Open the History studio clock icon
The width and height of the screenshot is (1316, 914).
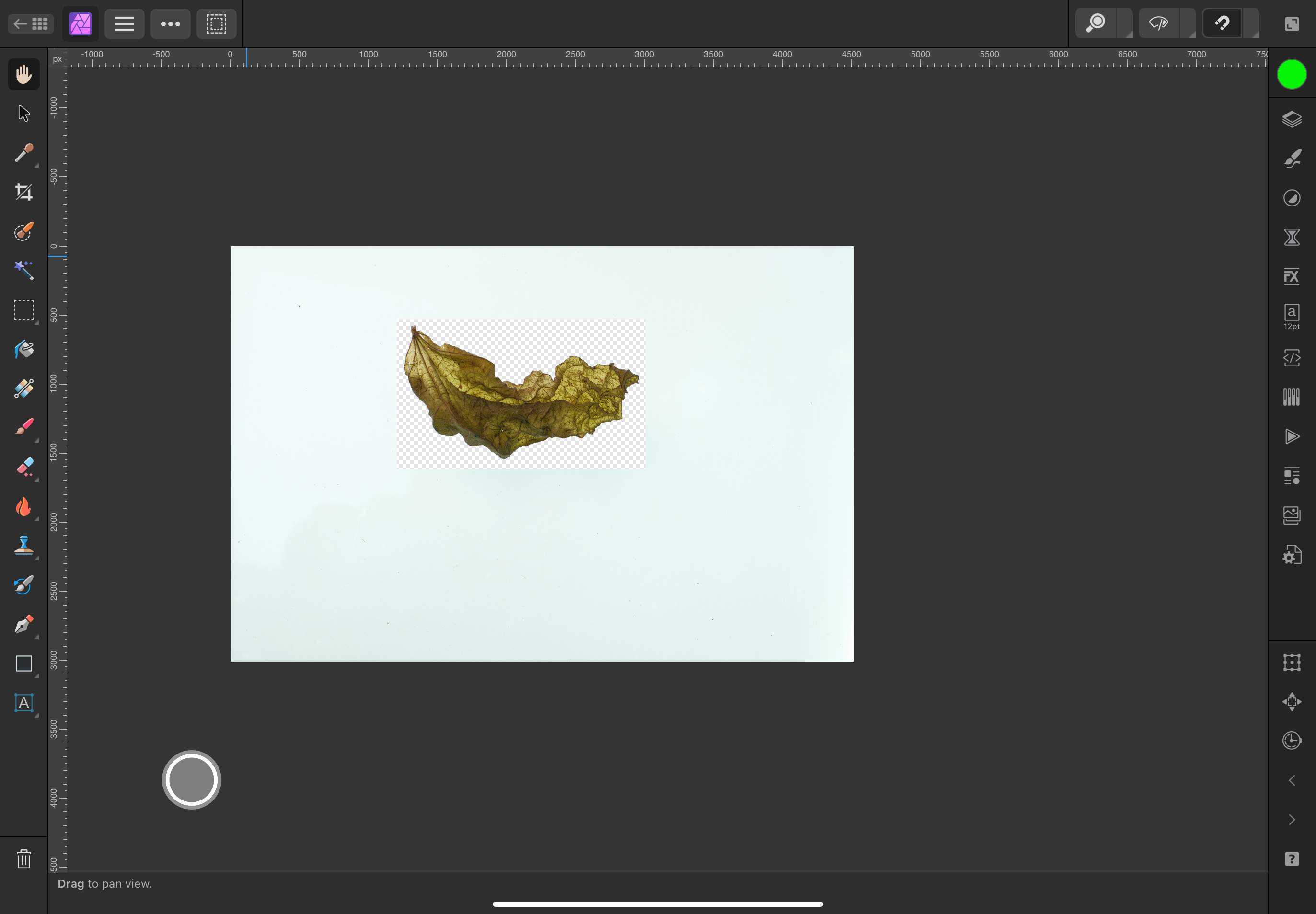tap(1292, 741)
